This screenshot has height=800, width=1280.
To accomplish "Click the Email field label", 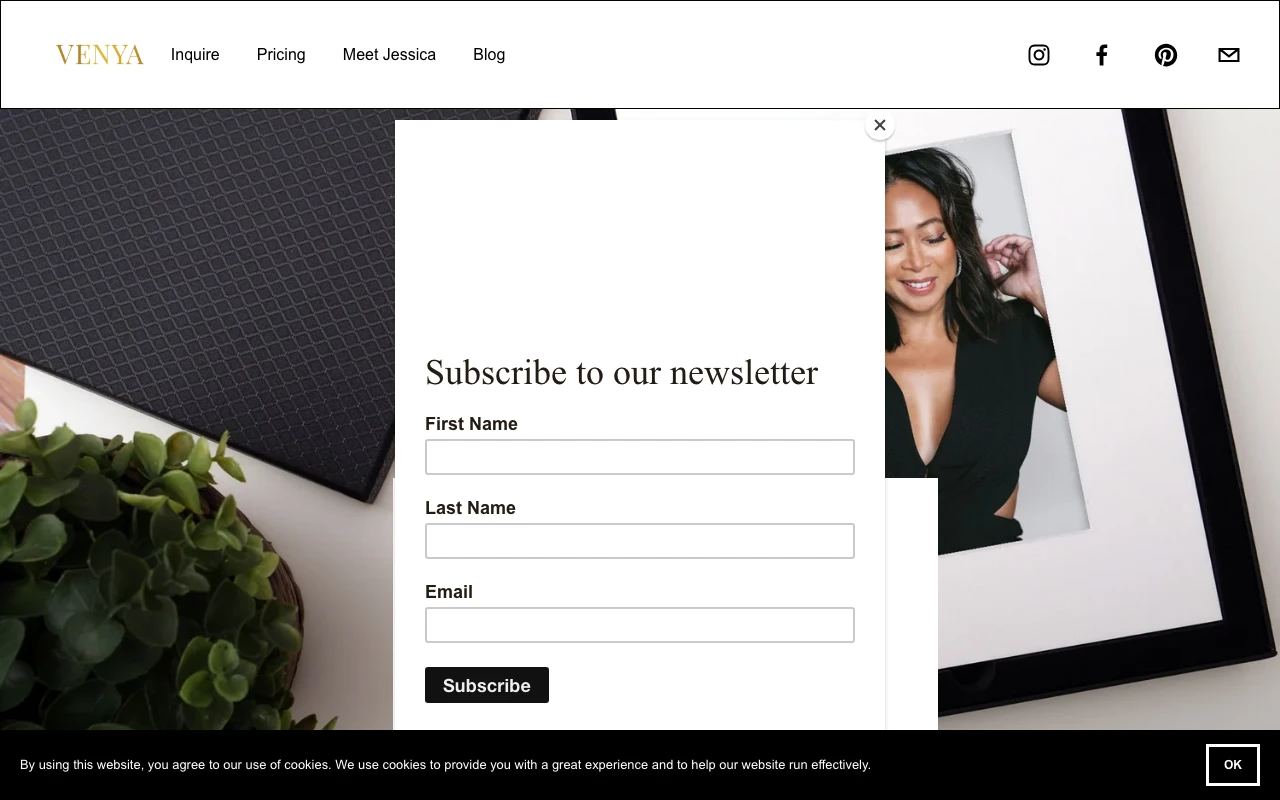I will click(x=449, y=592).
